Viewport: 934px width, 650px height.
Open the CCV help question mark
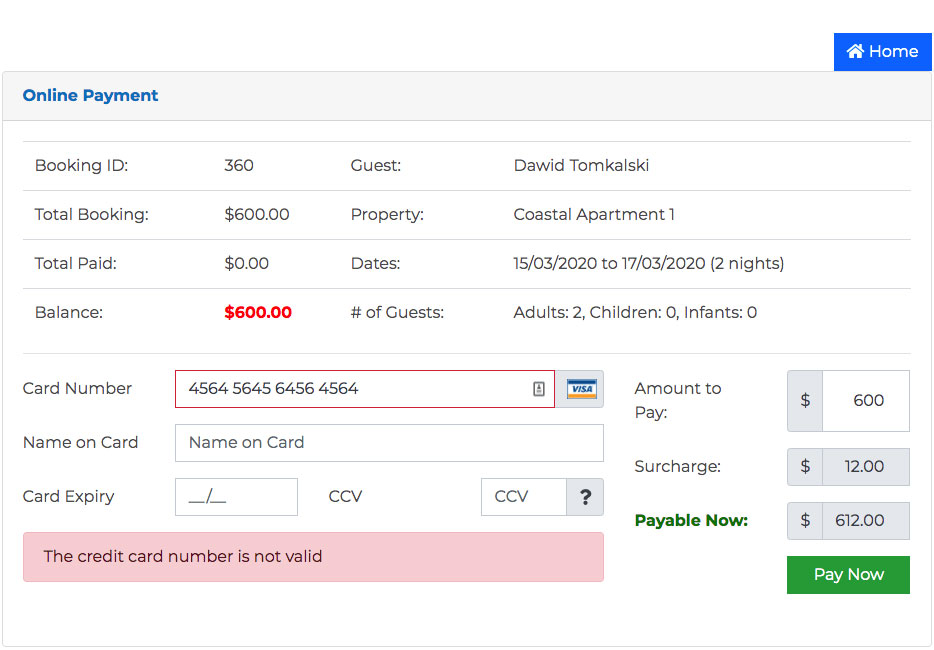click(x=585, y=497)
